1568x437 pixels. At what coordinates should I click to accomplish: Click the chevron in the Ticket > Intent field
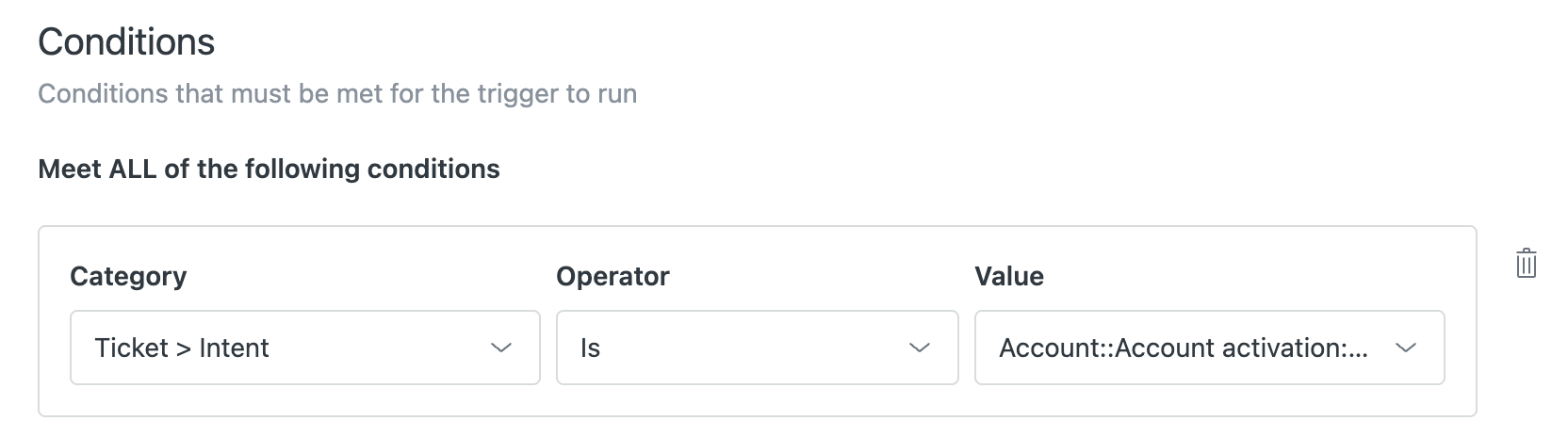pyautogui.click(x=501, y=348)
